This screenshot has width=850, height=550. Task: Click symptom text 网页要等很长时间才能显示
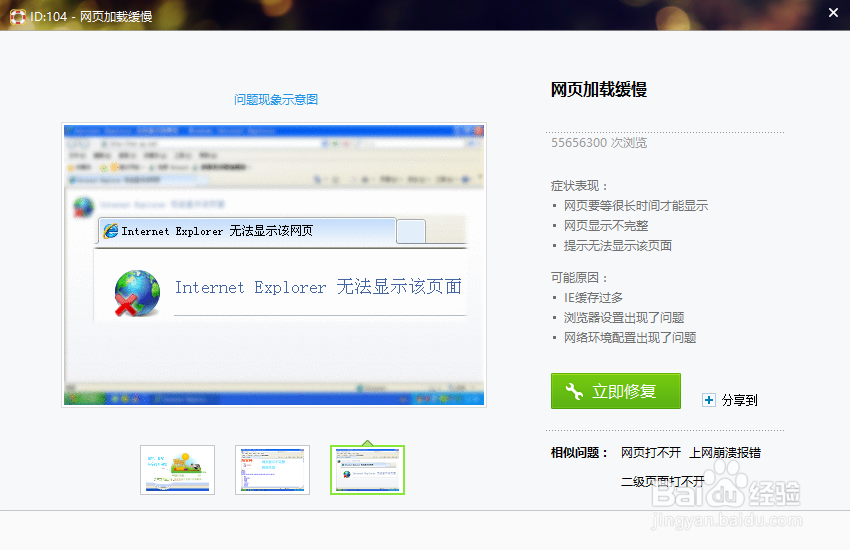(x=636, y=205)
